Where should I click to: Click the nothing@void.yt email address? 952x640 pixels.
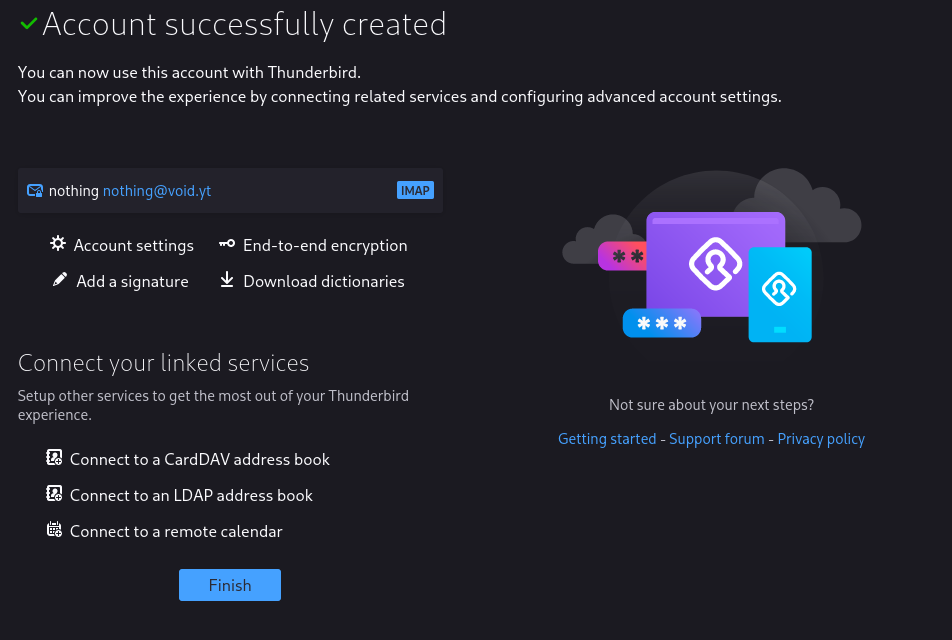point(157,191)
